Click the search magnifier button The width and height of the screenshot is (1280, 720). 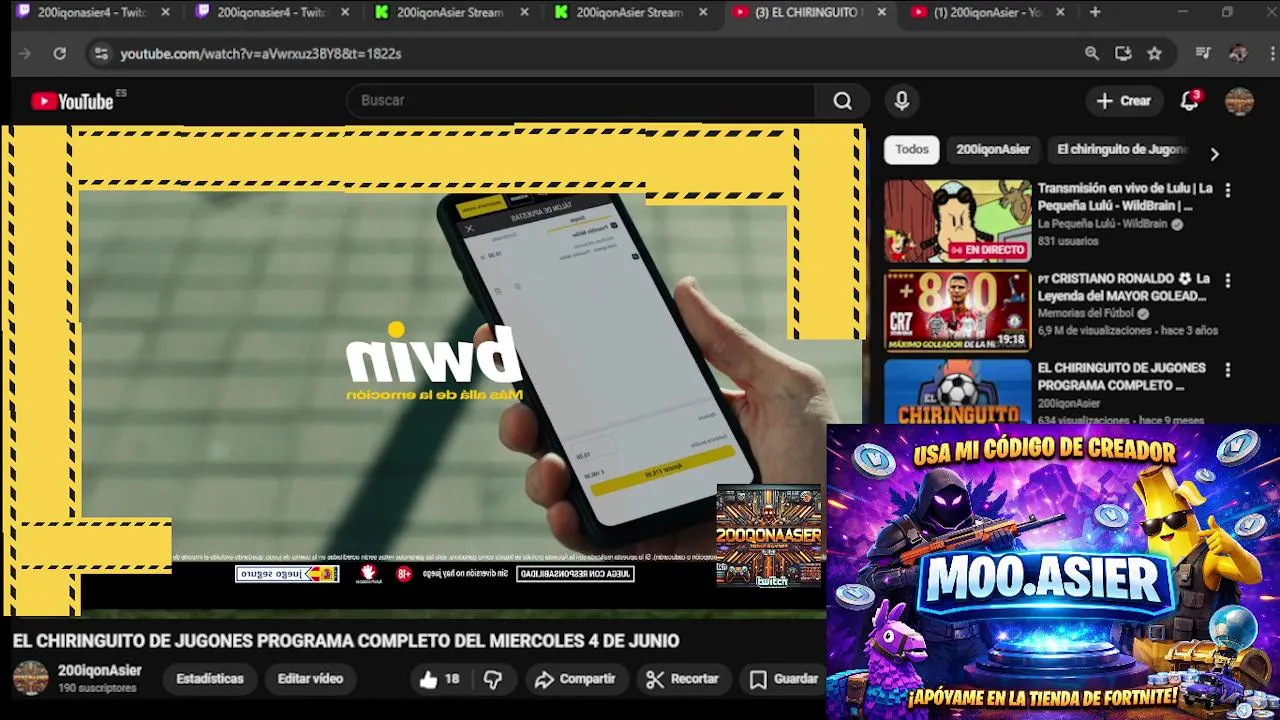[x=843, y=101]
